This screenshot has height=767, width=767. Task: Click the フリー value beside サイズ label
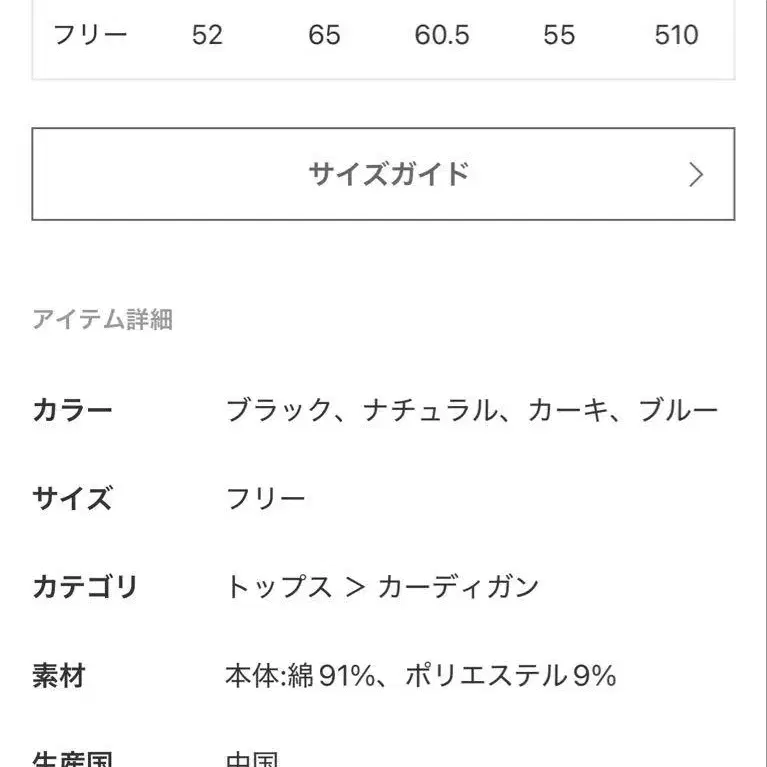point(265,498)
